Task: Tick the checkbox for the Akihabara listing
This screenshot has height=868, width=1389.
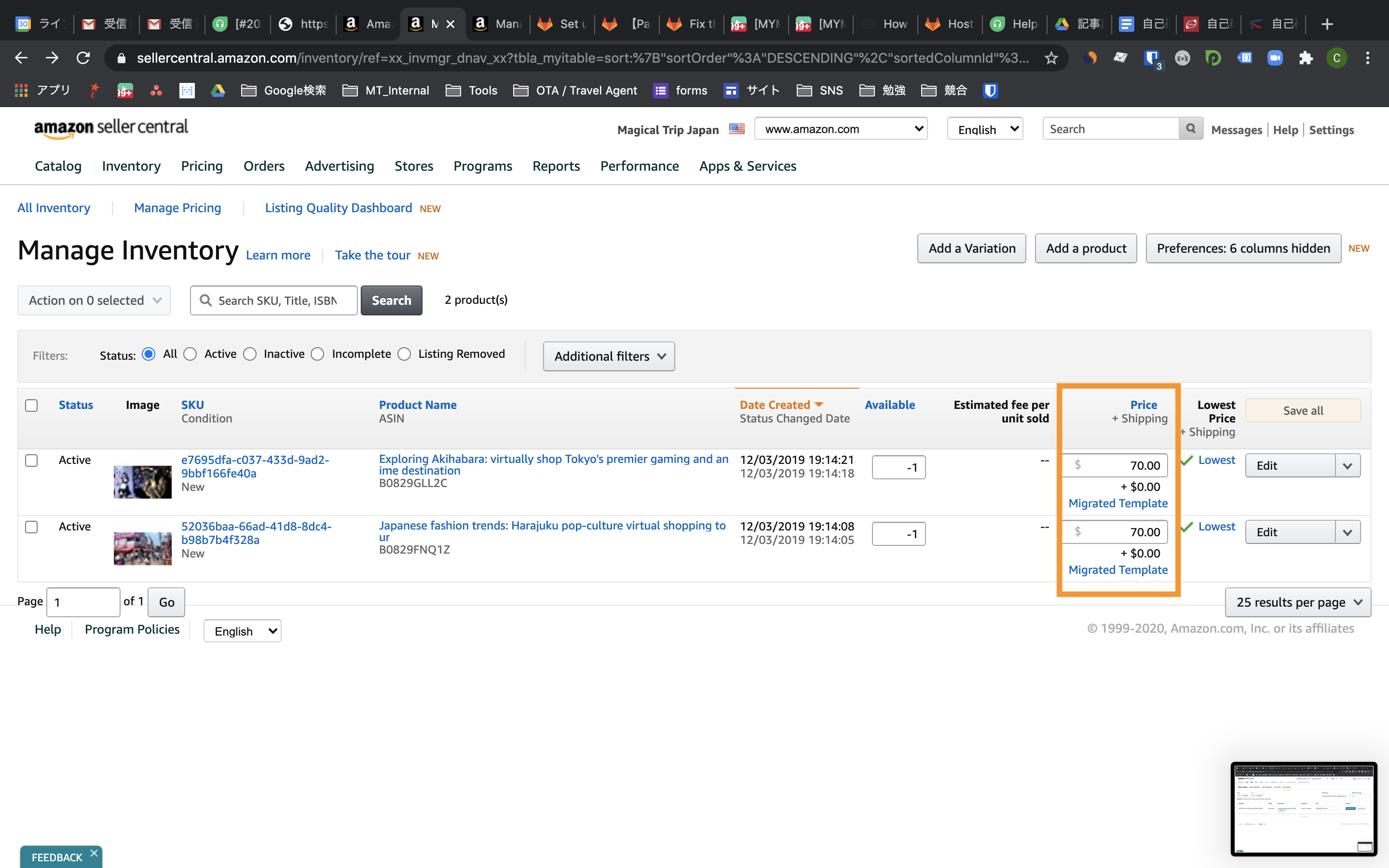Action: coord(31,461)
